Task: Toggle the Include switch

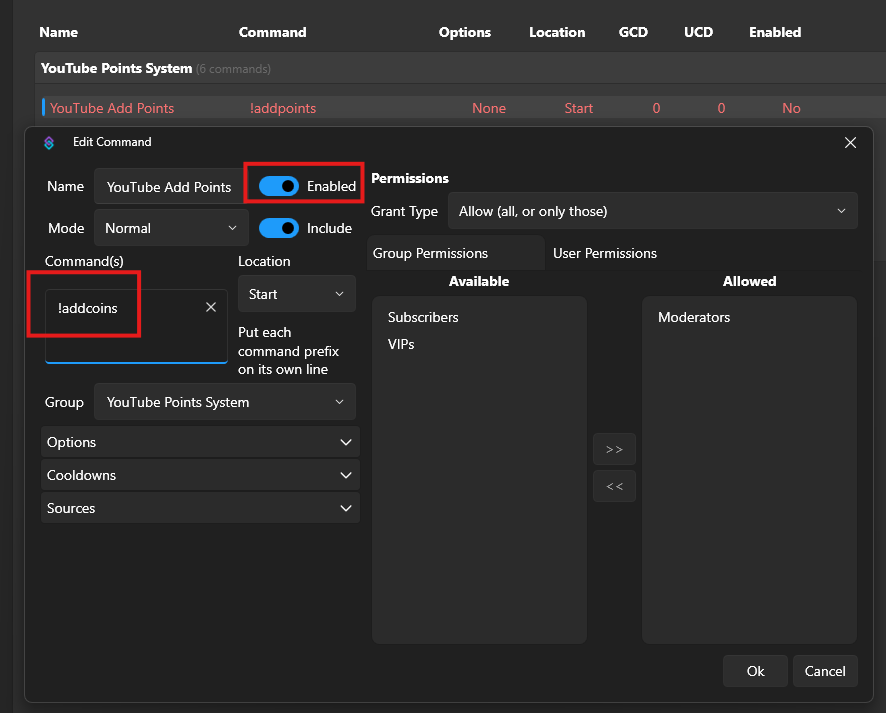Action: (x=279, y=228)
